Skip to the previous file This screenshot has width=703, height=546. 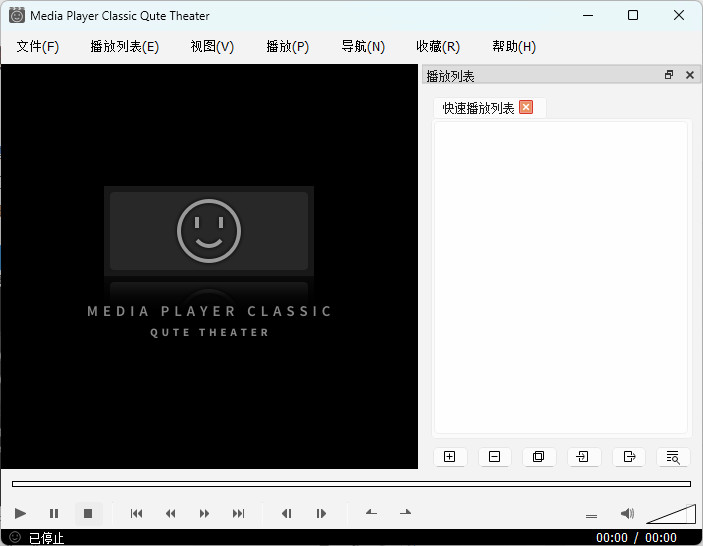point(136,513)
